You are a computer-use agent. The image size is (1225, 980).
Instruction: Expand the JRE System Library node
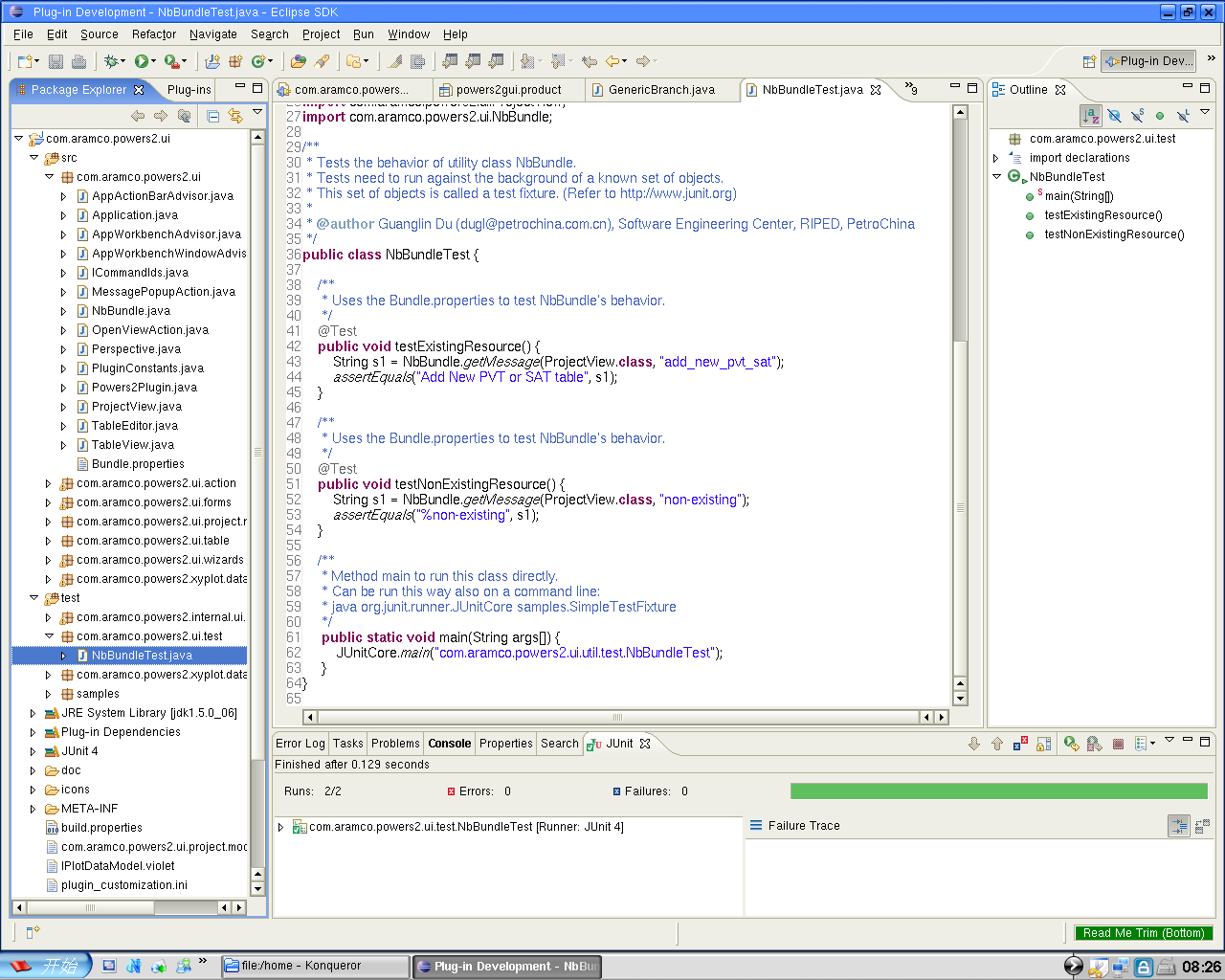click(33, 713)
